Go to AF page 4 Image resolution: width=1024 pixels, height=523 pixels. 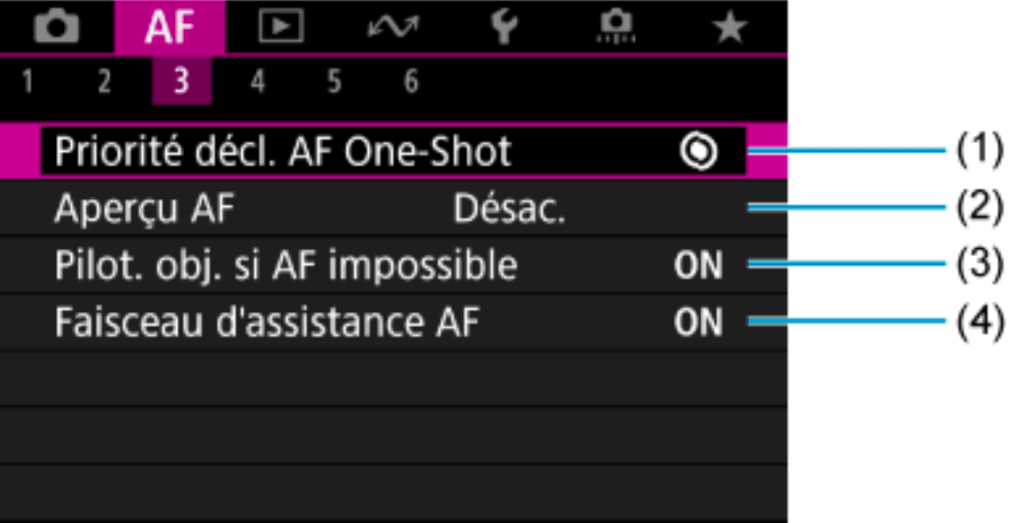click(x=257, y=83)
